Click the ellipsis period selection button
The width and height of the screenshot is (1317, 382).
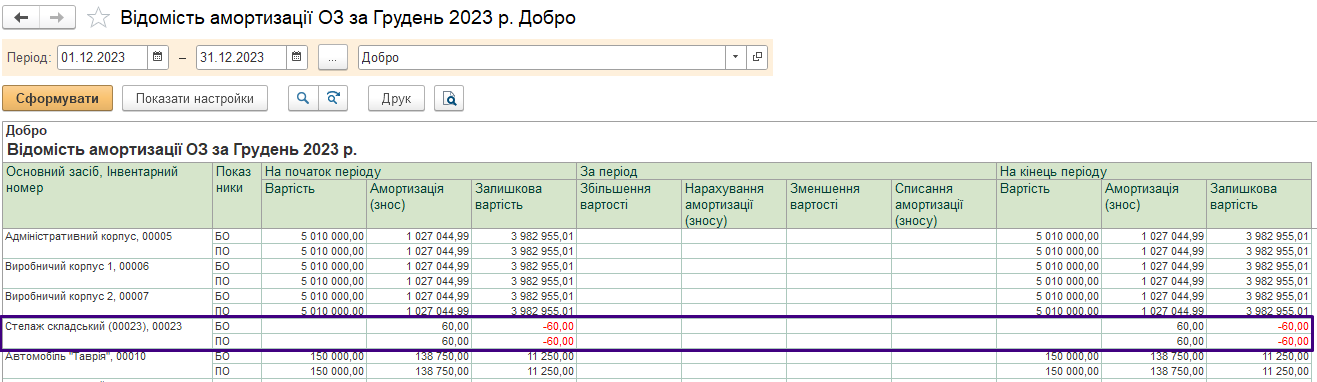click(x=332, y=57)
